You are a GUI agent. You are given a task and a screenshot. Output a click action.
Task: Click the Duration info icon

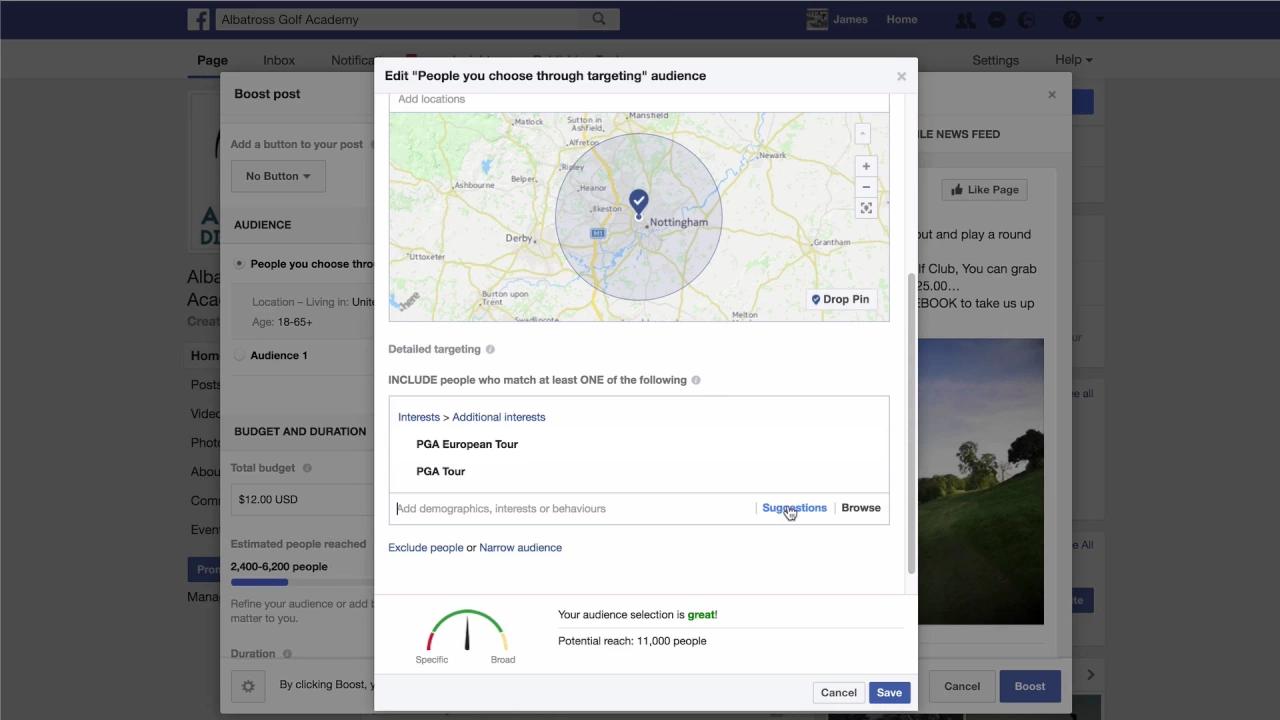coord(287,654)
